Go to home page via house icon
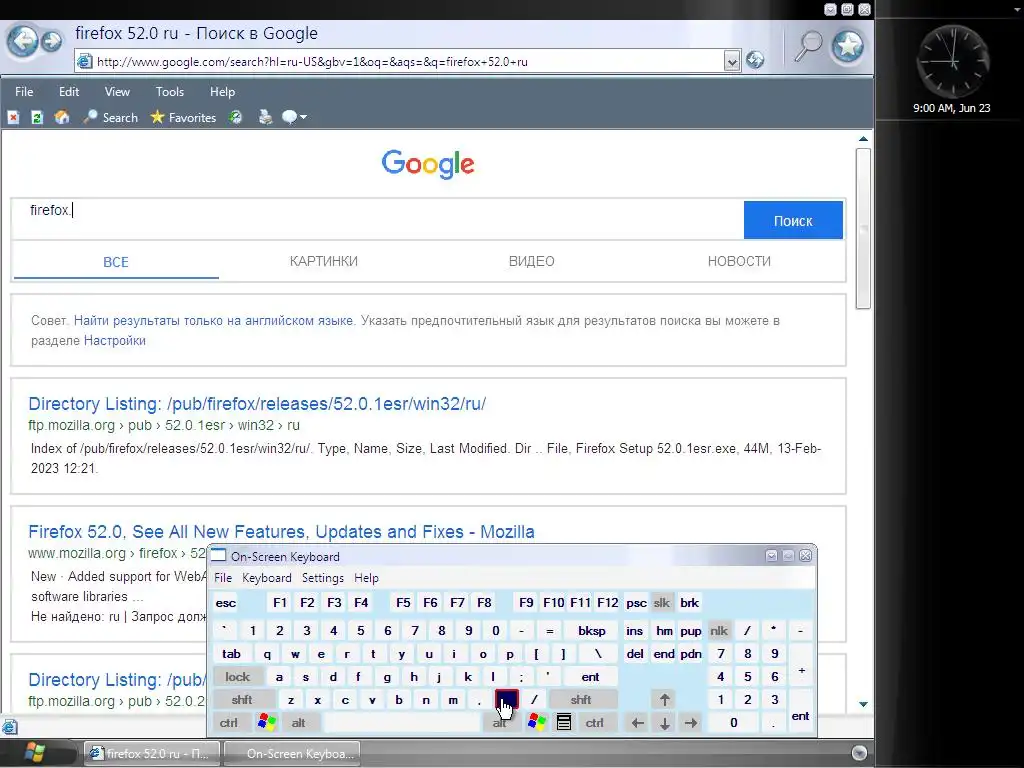 pyautogui.click(x=62, y=118)
